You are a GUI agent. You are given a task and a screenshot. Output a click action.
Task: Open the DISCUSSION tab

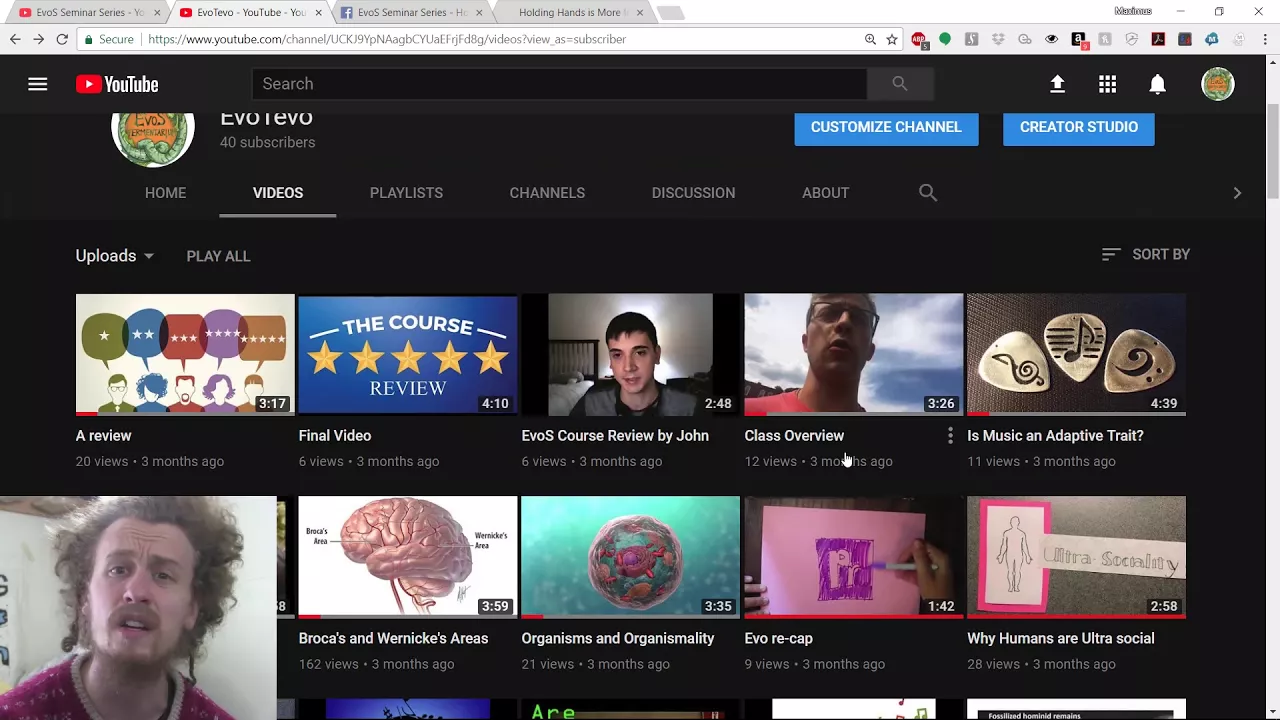693,193
